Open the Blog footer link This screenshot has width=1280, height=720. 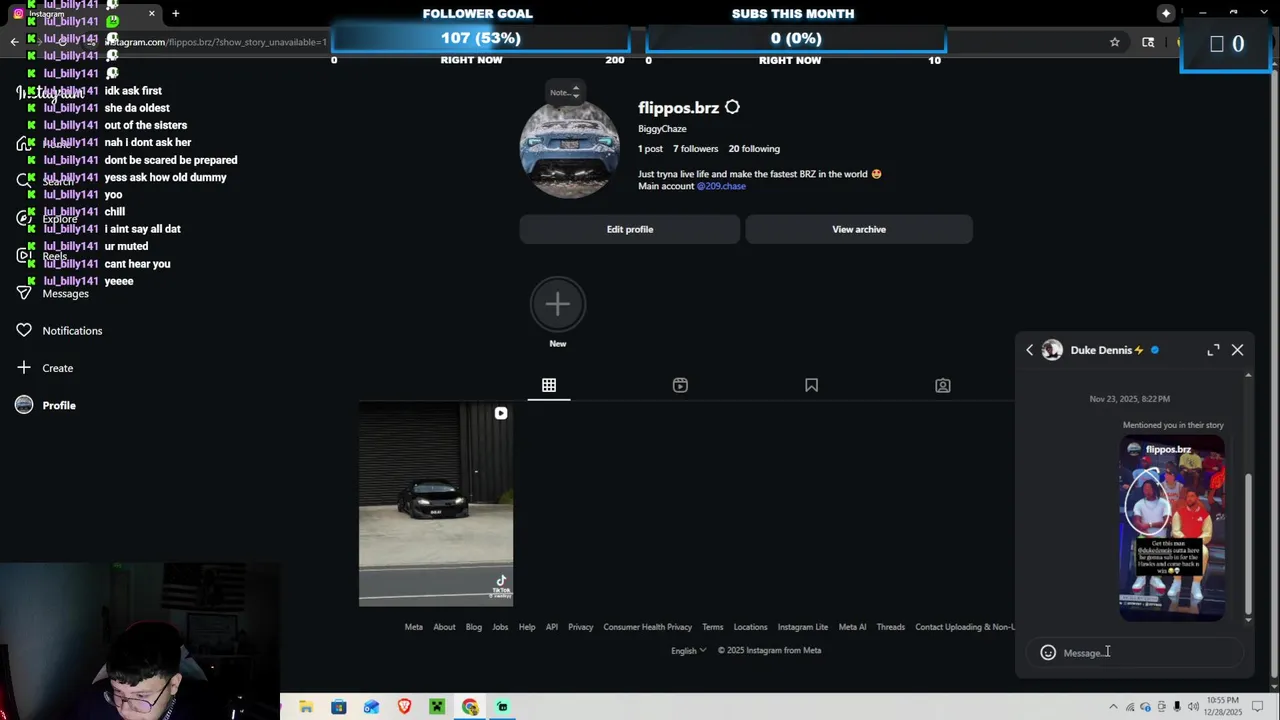pyautogui.click(x=474, y=627)
